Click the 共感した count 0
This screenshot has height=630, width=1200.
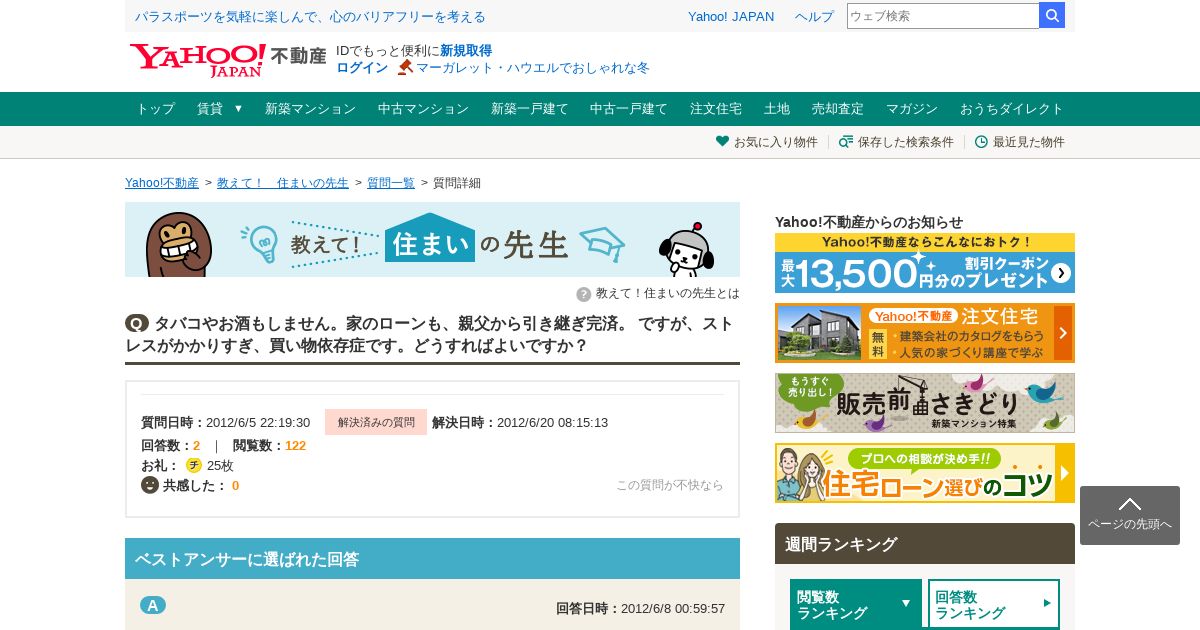235,486
